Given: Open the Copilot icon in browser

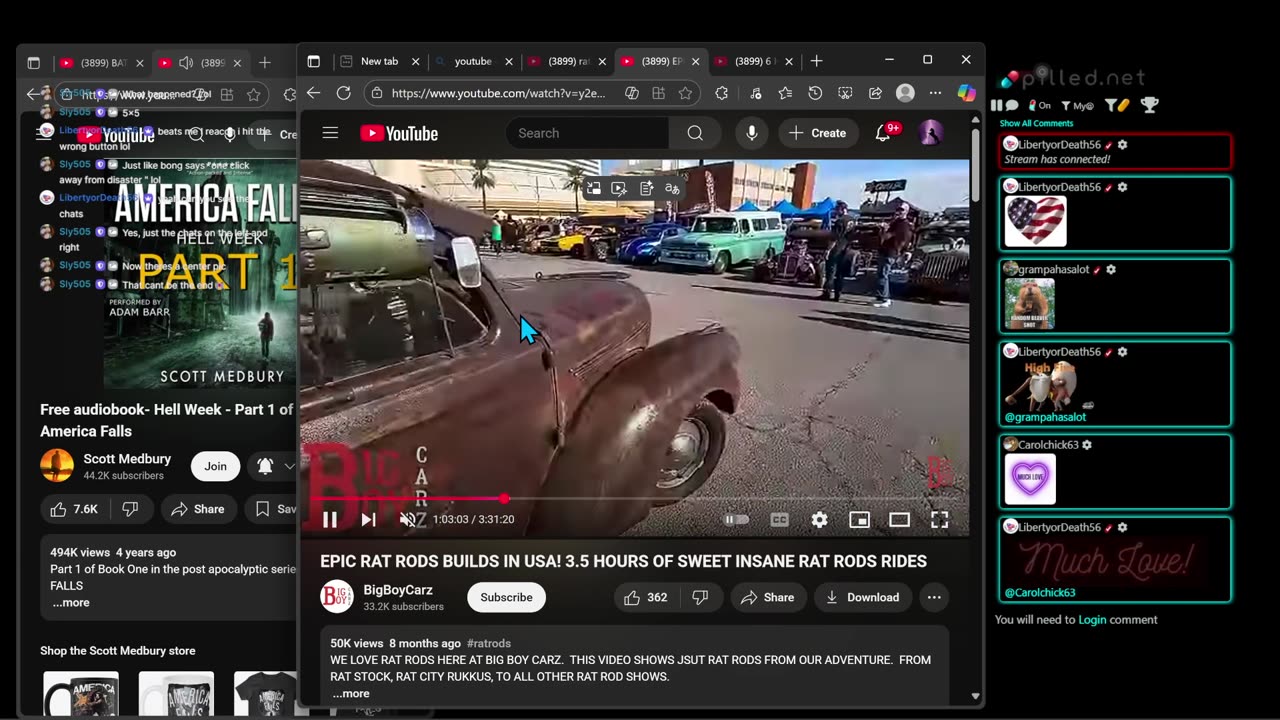Looking at the screenshot, I should tap(966, 93).
